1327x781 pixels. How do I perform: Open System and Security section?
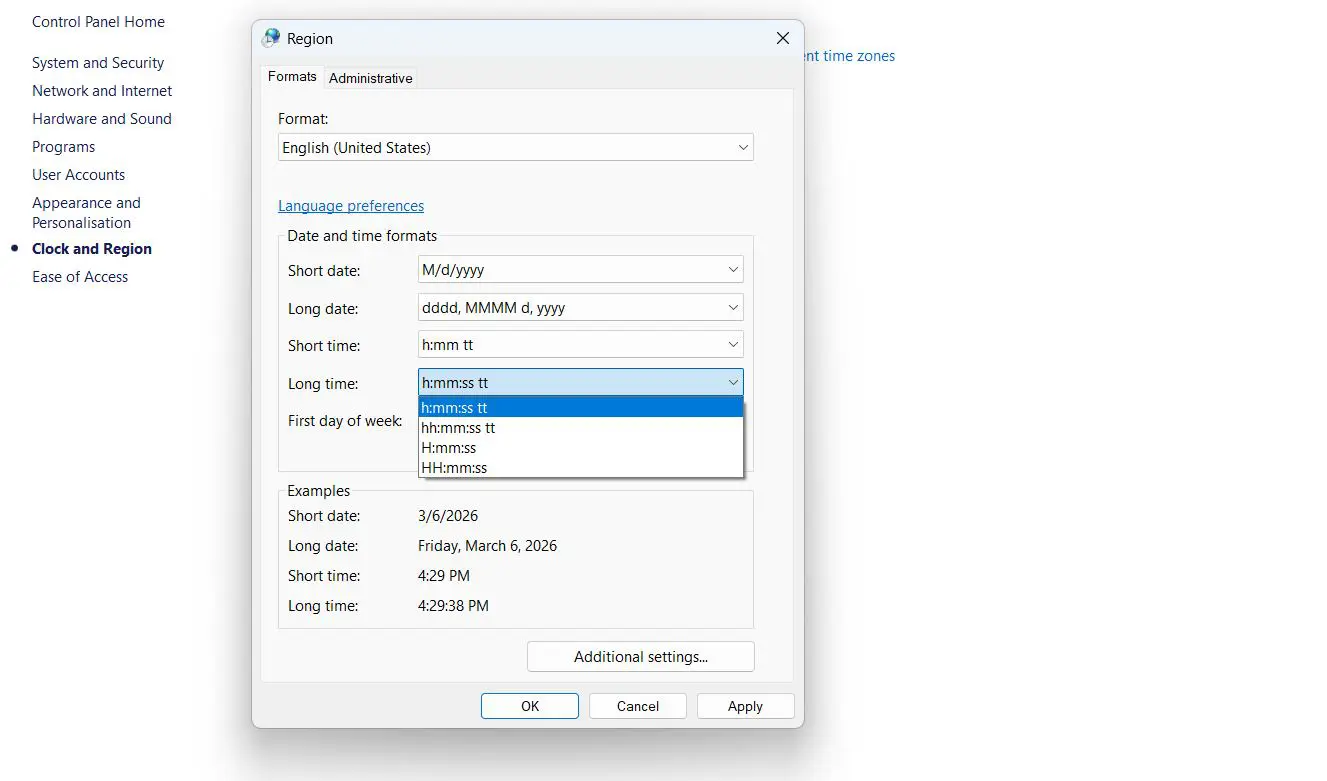(98, 62)
